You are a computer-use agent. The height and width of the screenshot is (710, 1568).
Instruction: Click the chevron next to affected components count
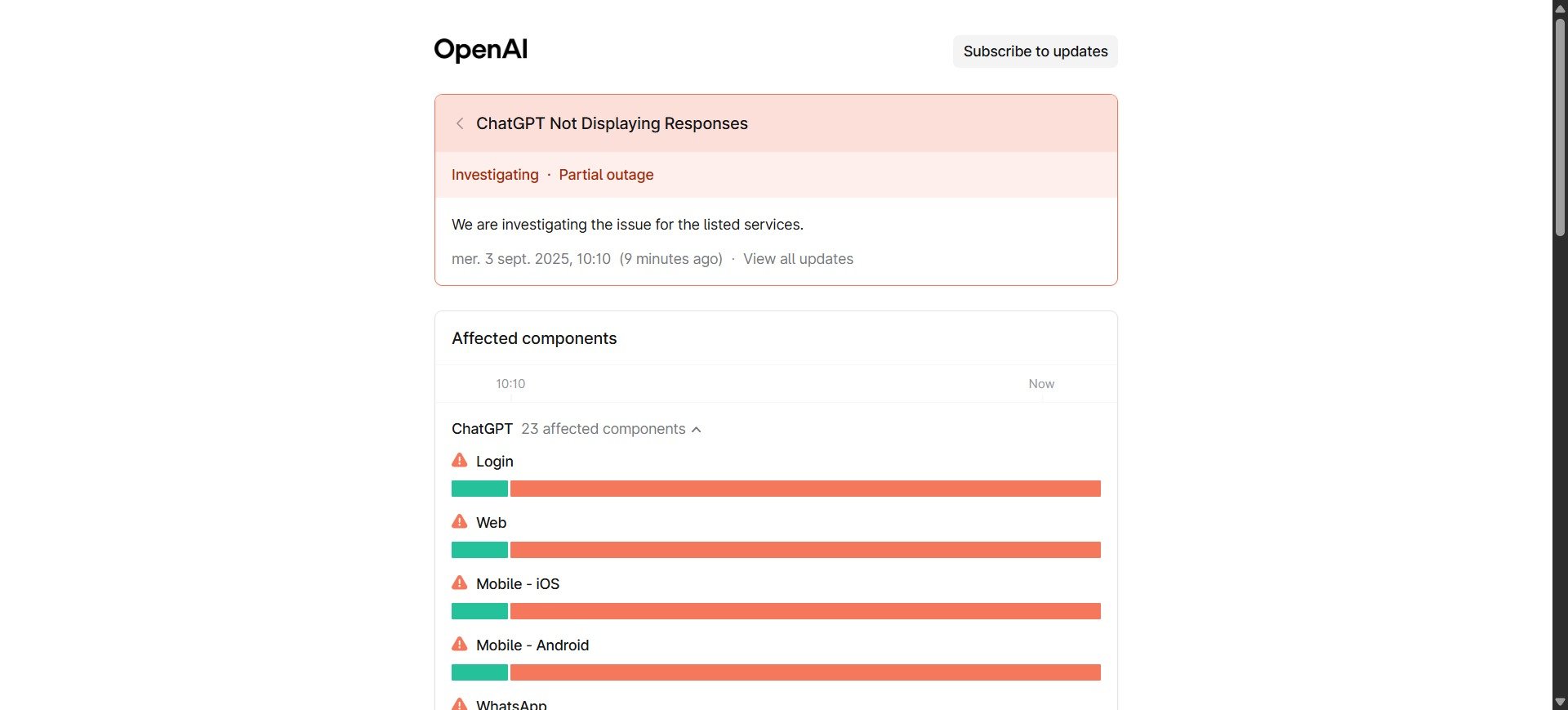[697, 428]
